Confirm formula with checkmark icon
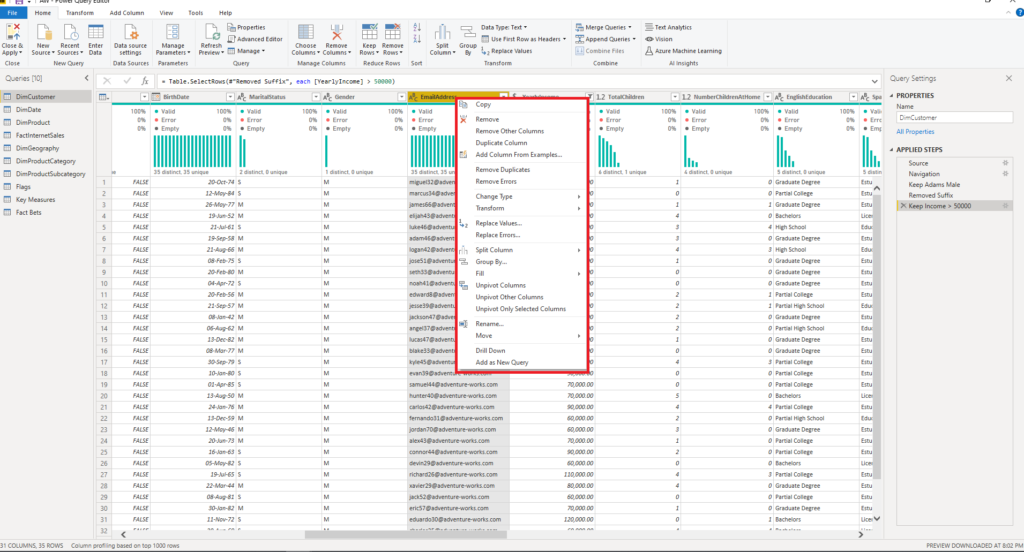The image size is (1024, 552). pos(127,81)
